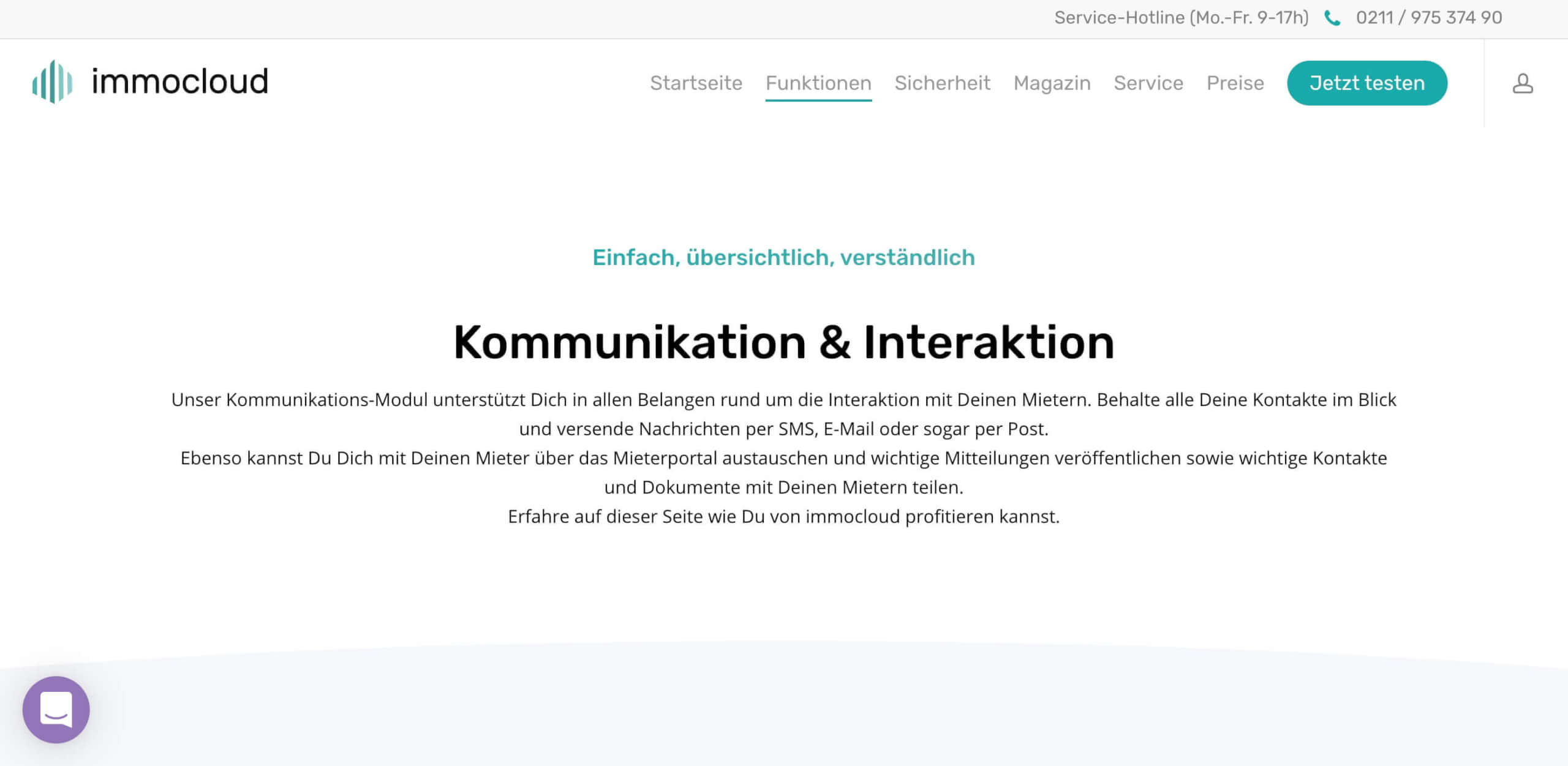Open the Service menu item
Viewport: 1568px width, 766px height.
tap(1148, 83)
